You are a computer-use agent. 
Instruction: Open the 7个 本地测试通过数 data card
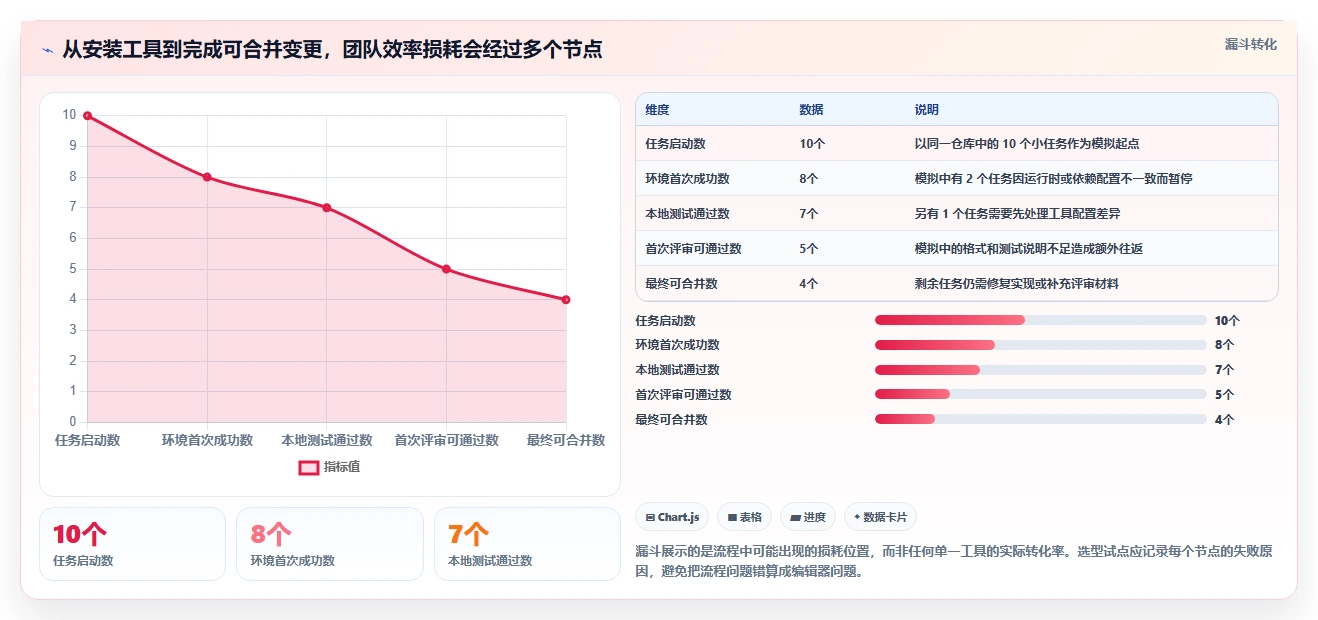pyautogui.click(x=528, y=544)
